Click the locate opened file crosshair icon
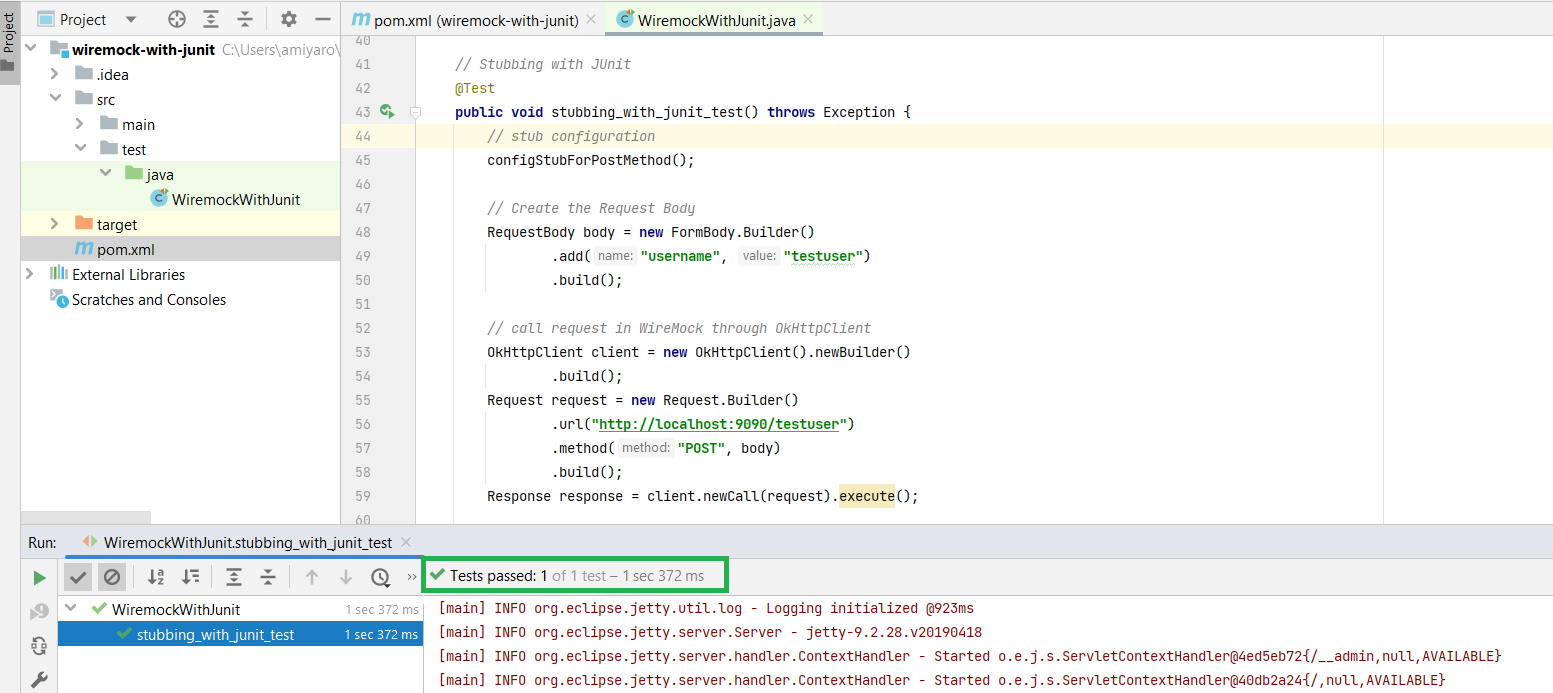1553x693 pixels. pyautogui.click(x=177, y=19)
